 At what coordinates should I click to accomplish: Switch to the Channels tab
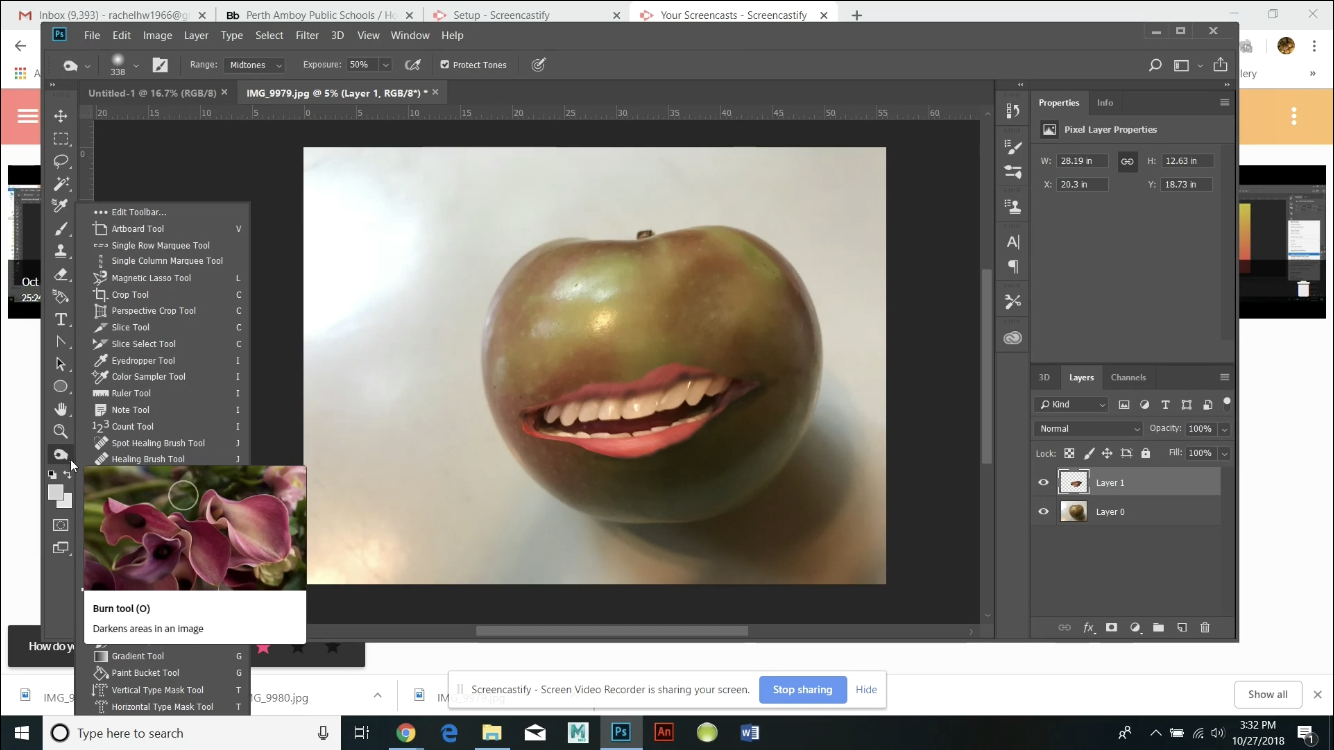coord(1128,377)
